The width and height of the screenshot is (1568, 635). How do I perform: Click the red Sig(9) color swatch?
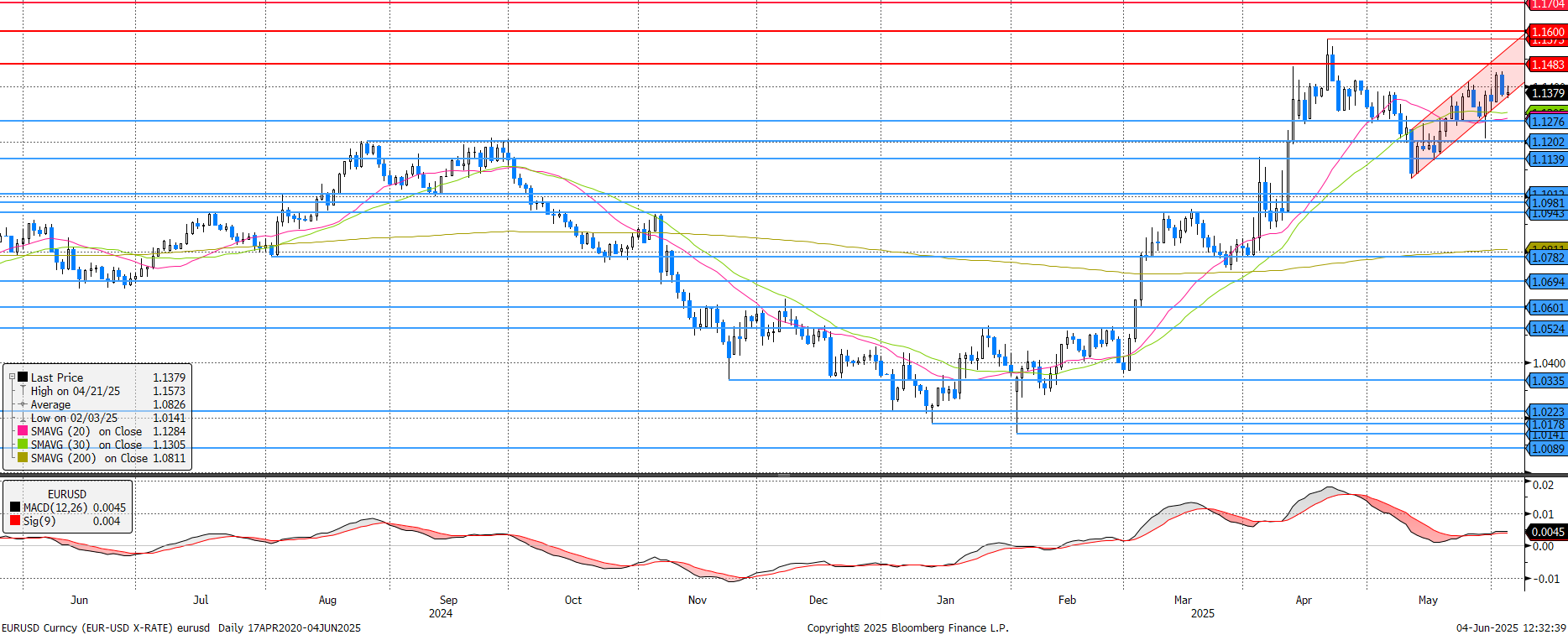pos(15,520)
